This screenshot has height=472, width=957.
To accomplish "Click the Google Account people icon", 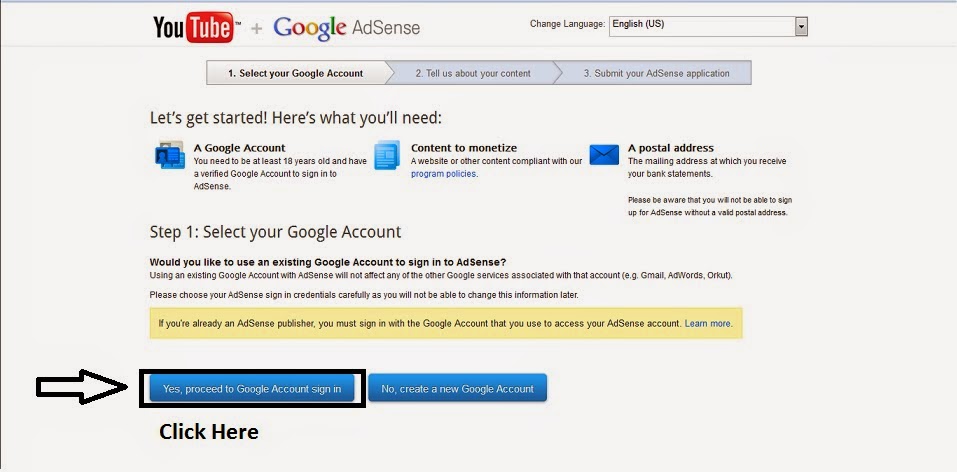I will [x=170, y=155].
